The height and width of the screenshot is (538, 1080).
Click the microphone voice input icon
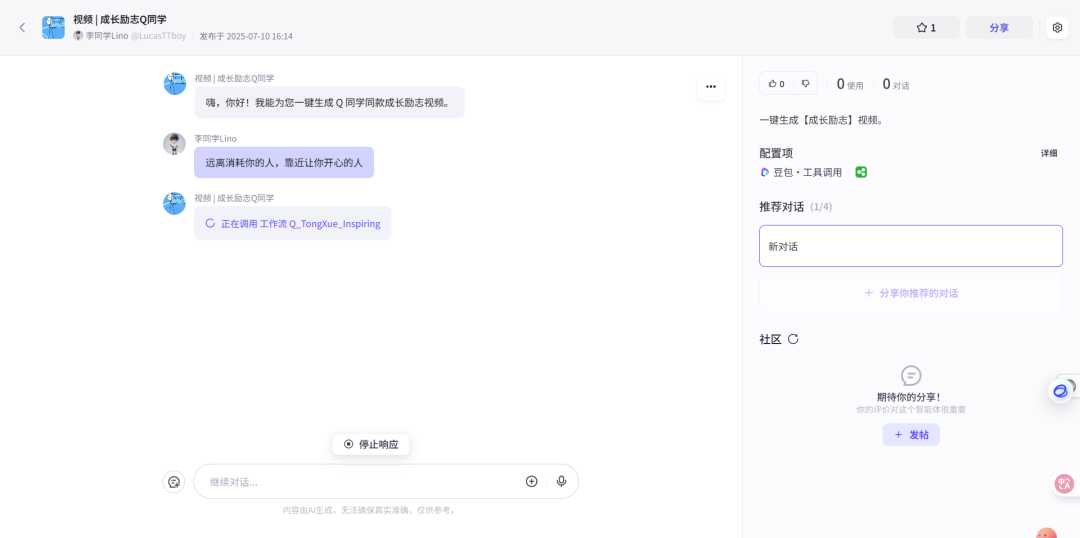pyautogui.click(x=561, y=482)
